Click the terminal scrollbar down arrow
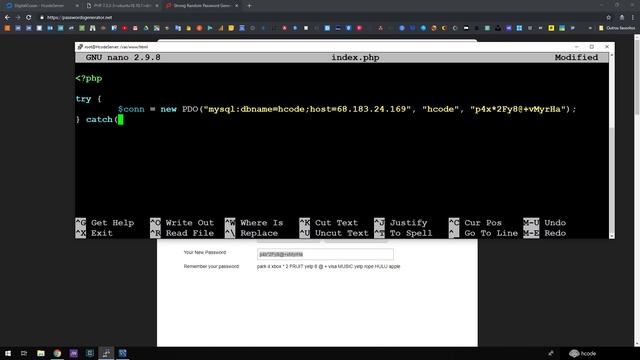 tap(611, 236)
